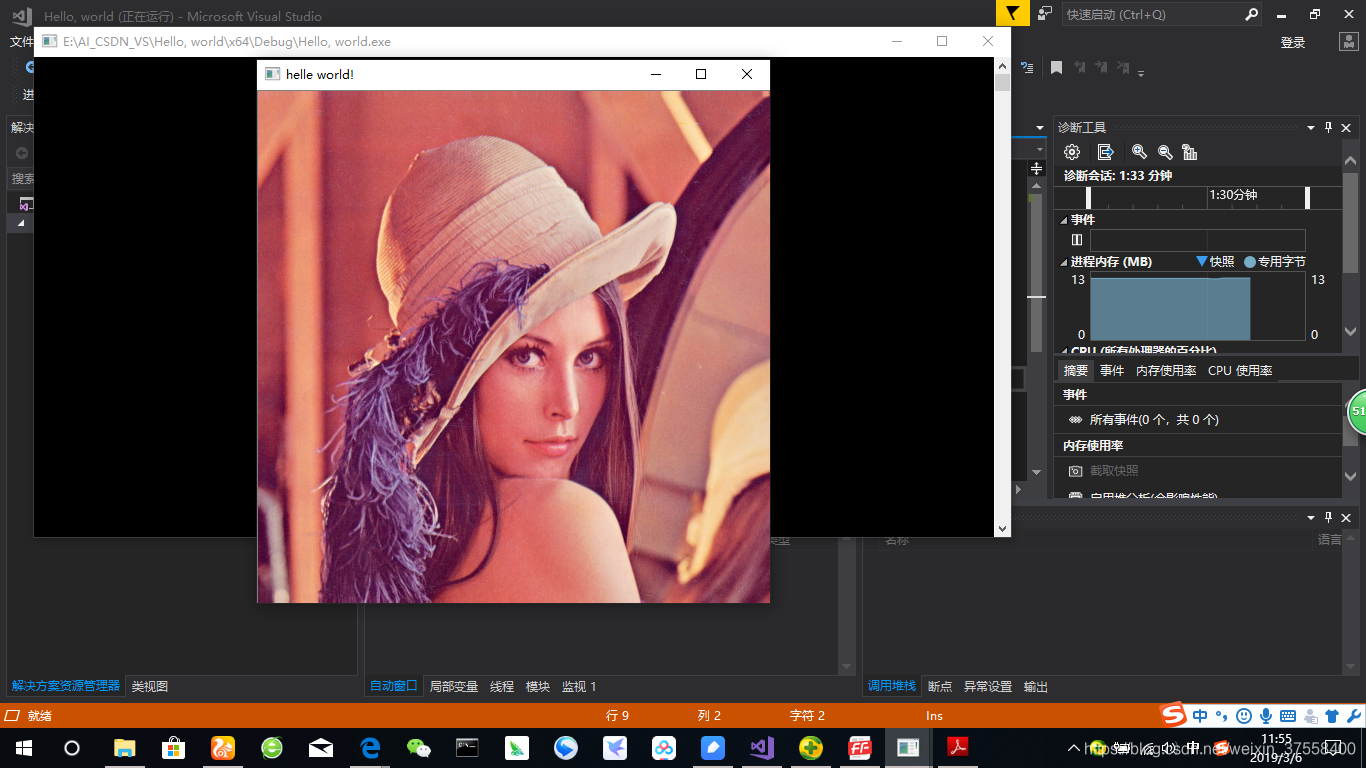Click the send feedback icon

pyautogui.click(x=1045, y=14)
